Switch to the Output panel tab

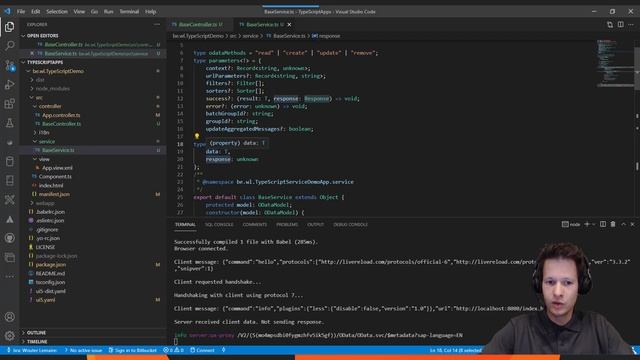point(316,224)
